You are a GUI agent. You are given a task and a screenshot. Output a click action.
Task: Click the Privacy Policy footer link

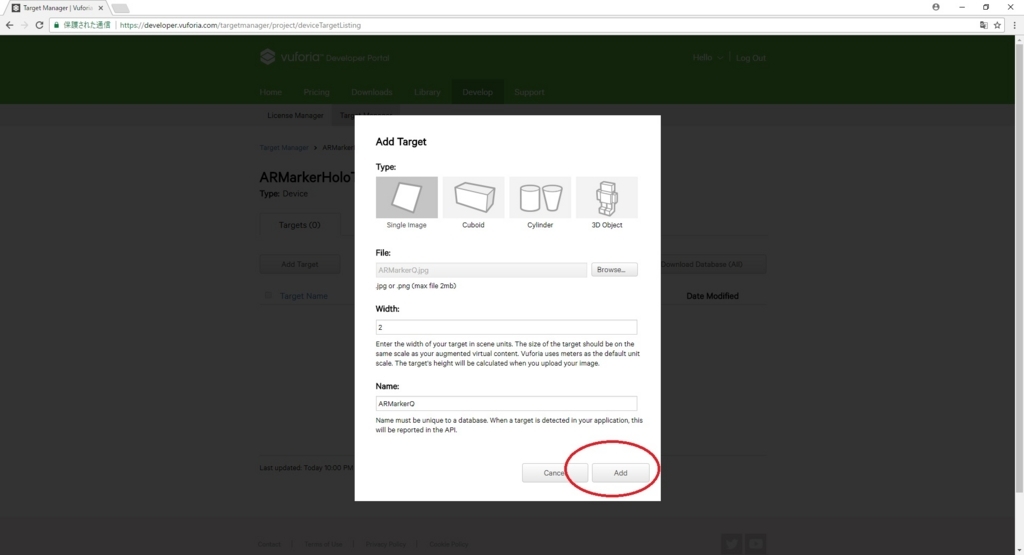point(385,544)
